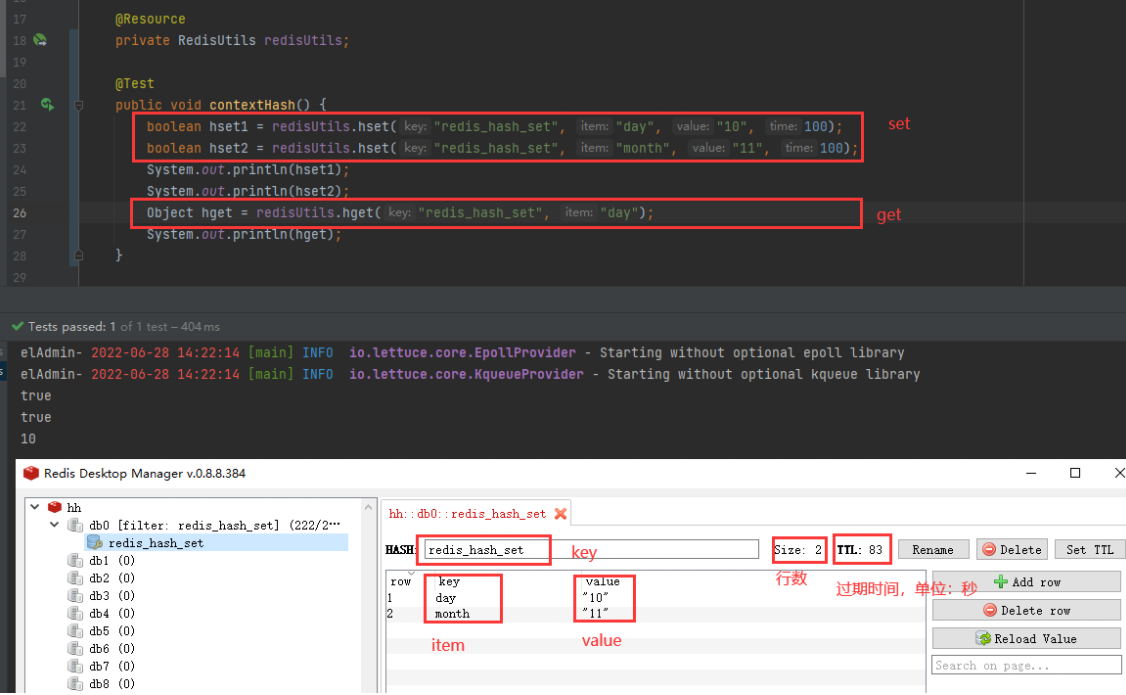Click the db0 database icon

(75, 525)
